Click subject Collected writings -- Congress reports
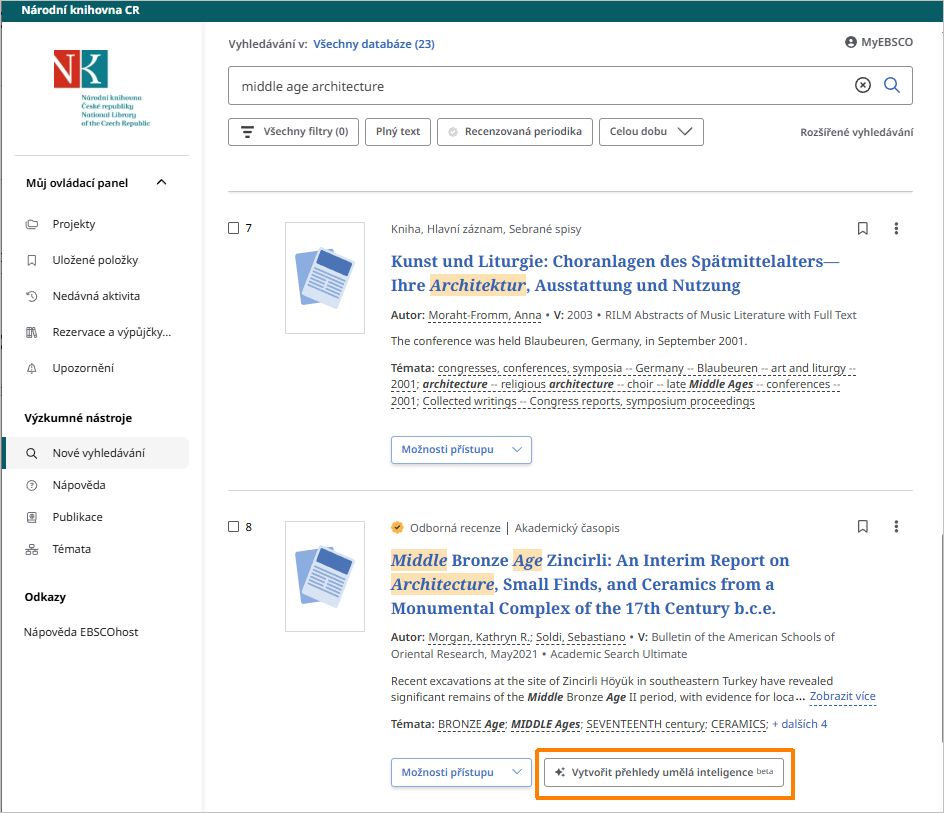This screenshot has width=944, height=813. pos(588,402)
